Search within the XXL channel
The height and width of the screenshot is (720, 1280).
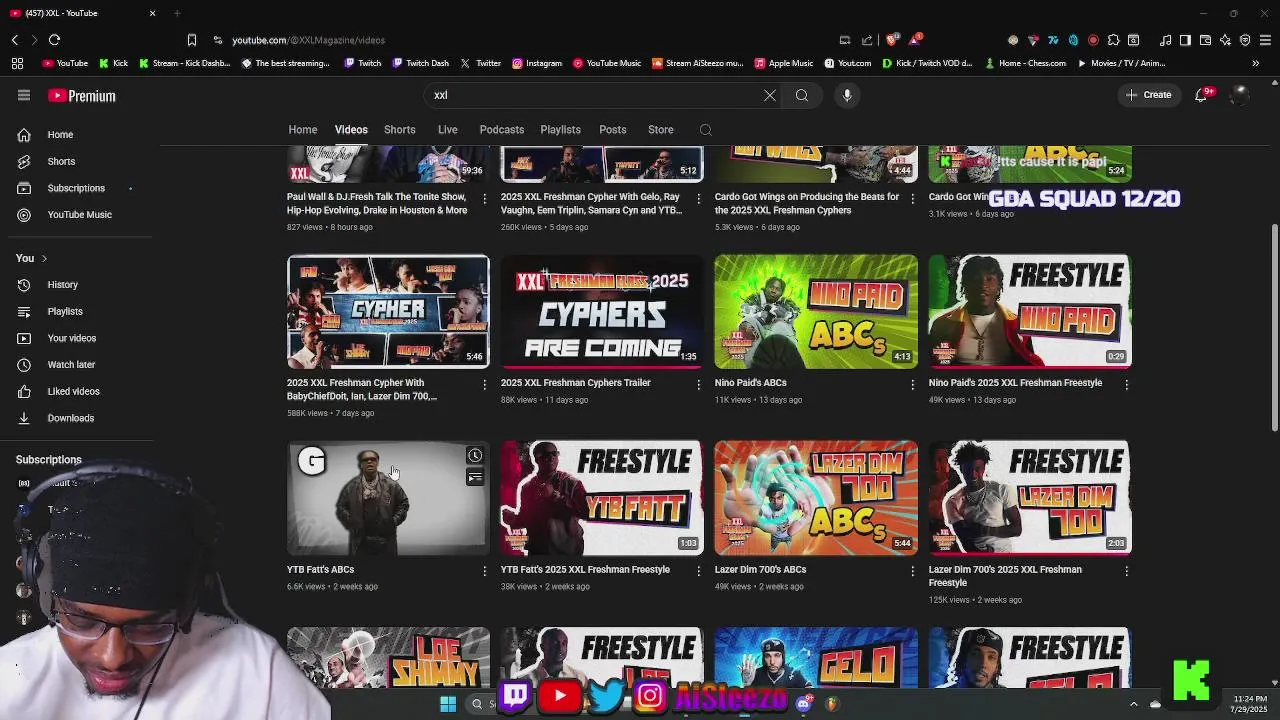tap(706, 130)
